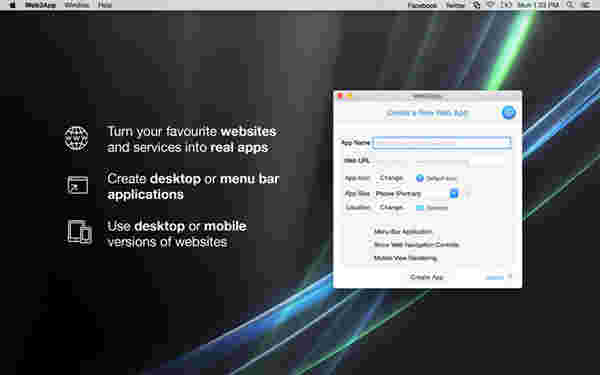
Task: Open the Help menu
Action: tap(105, 5)
